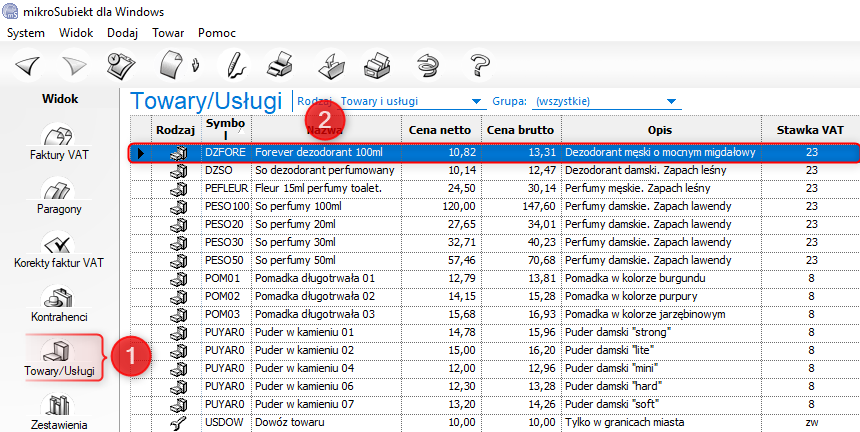The height and width of the screenshot is (432, 860).
Task: Click the PESO20 symbol cell
Action: click(x=226, y=225)
